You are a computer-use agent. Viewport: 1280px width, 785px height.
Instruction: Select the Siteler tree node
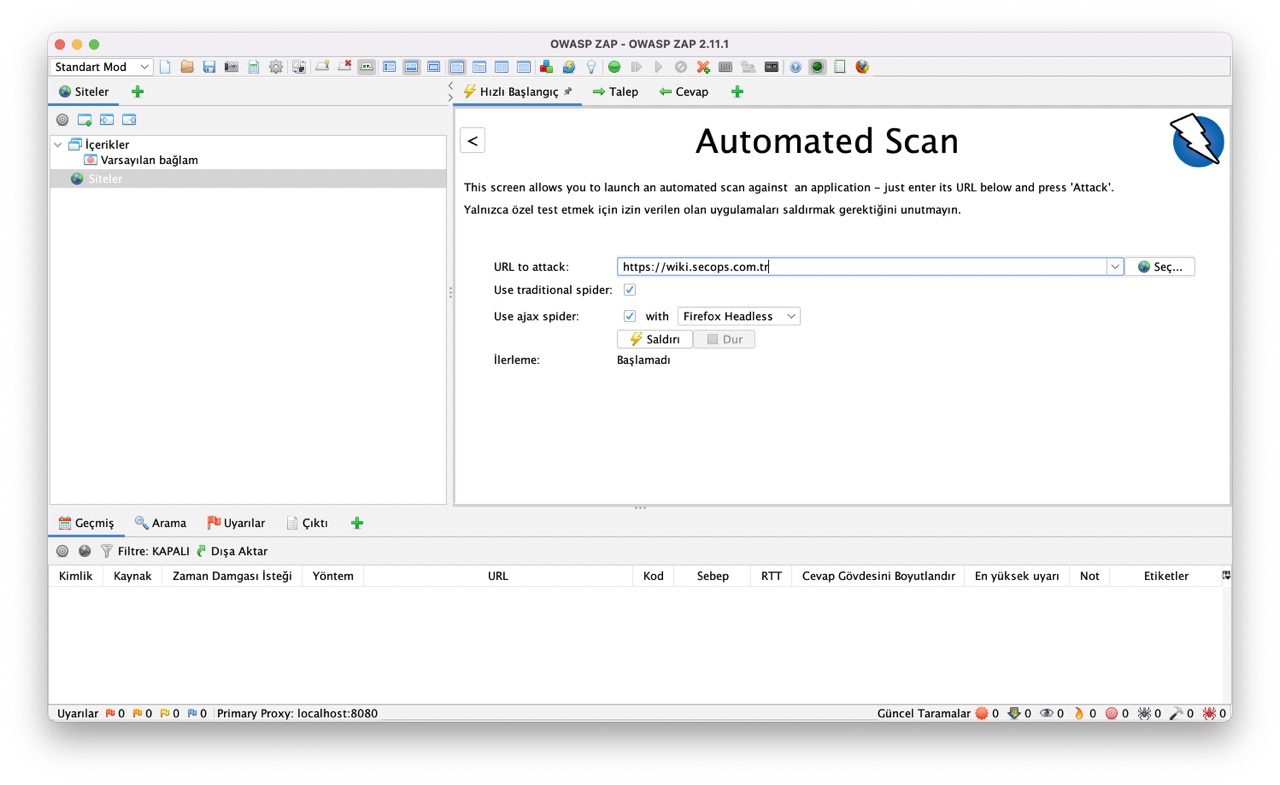click(105, 179)
